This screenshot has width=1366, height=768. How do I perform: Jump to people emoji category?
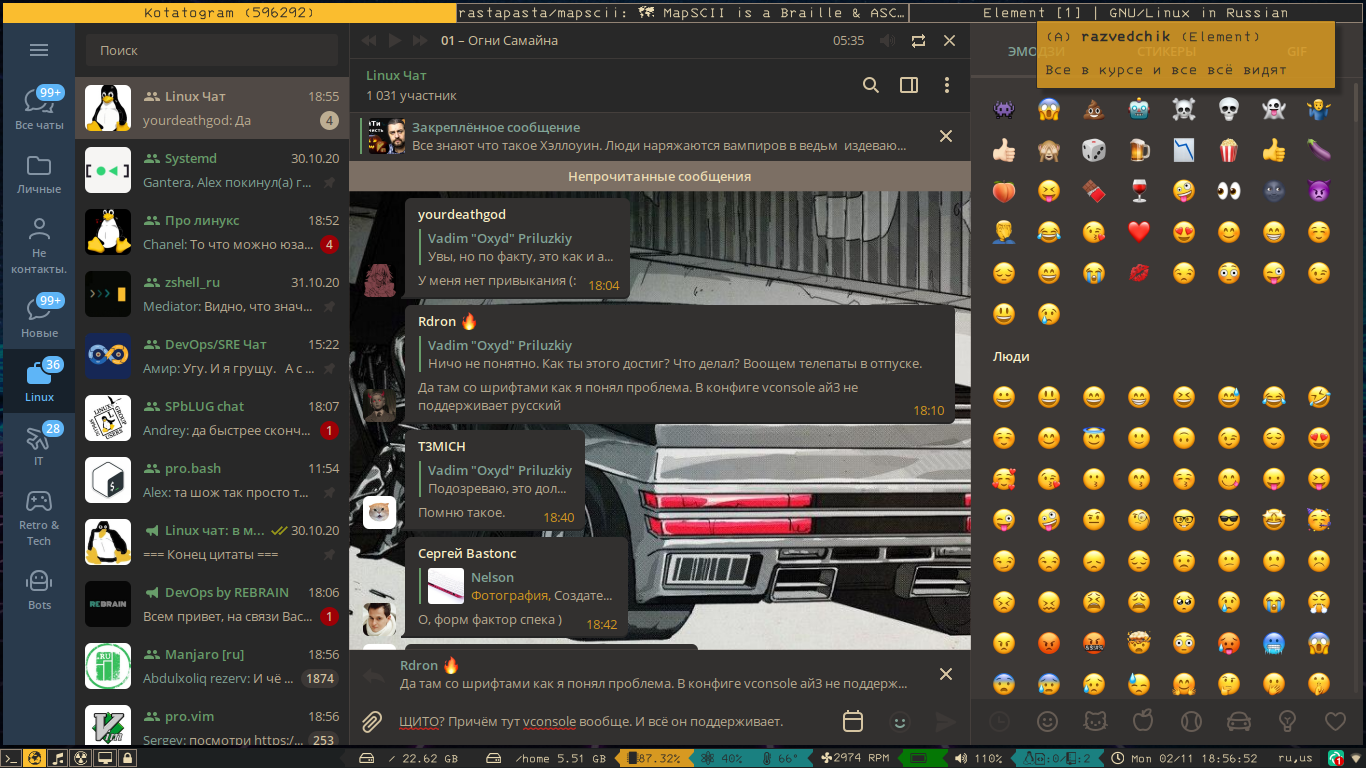click(1047, 721)
